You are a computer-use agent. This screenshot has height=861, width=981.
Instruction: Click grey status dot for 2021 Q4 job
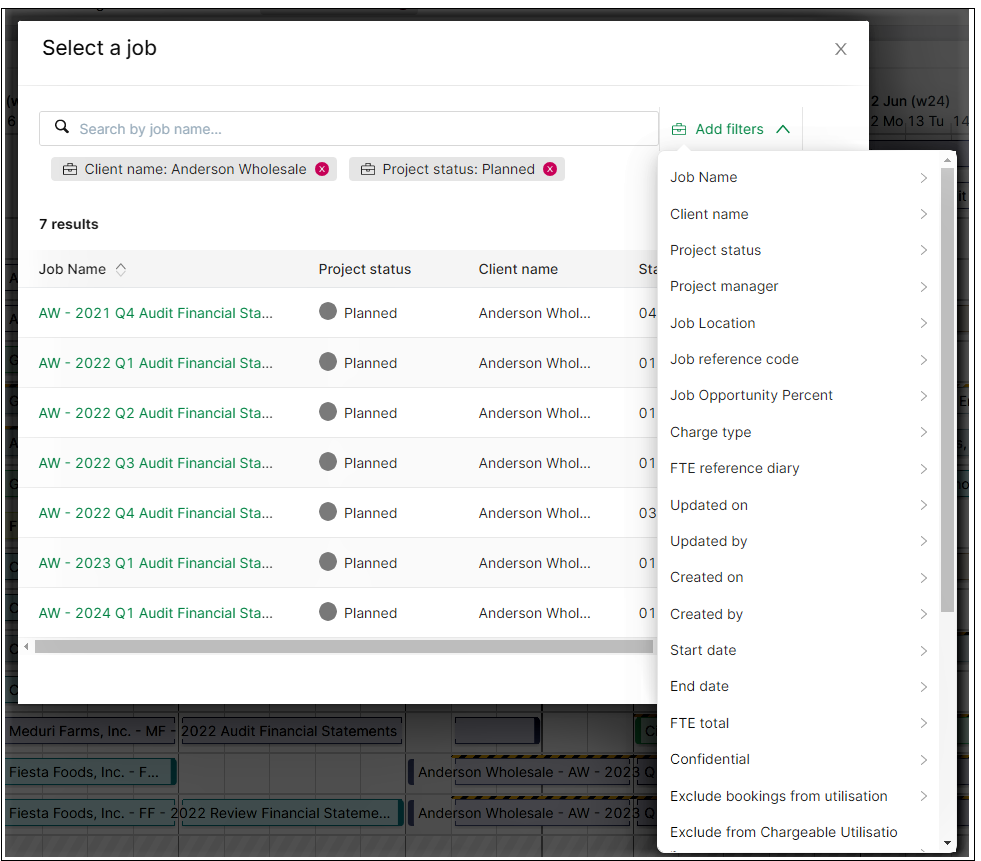click(328, 312)
